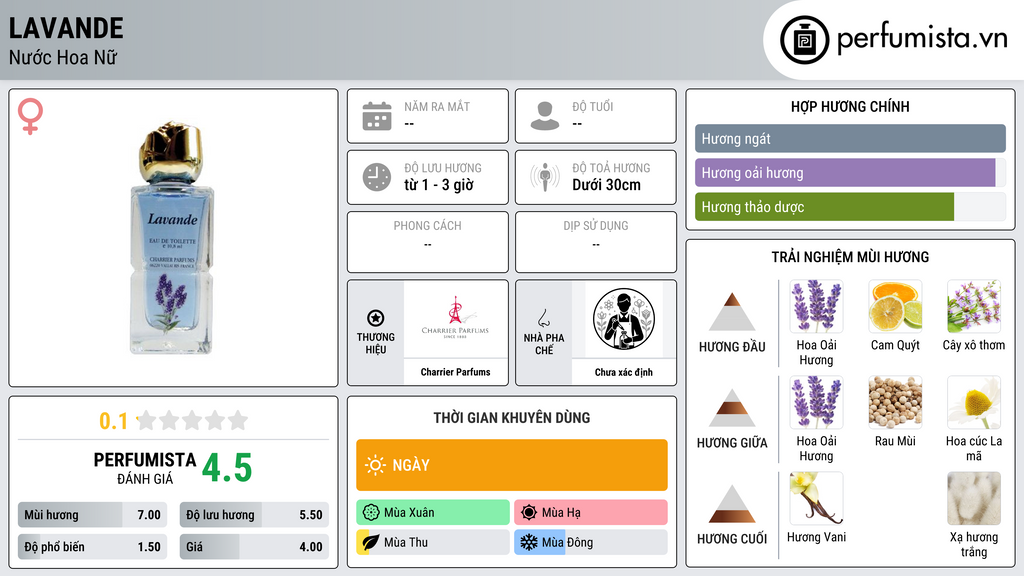Screen dimensions: 1024x576
Task: Click the five-star rating row
Action: [x=193, y=420]
